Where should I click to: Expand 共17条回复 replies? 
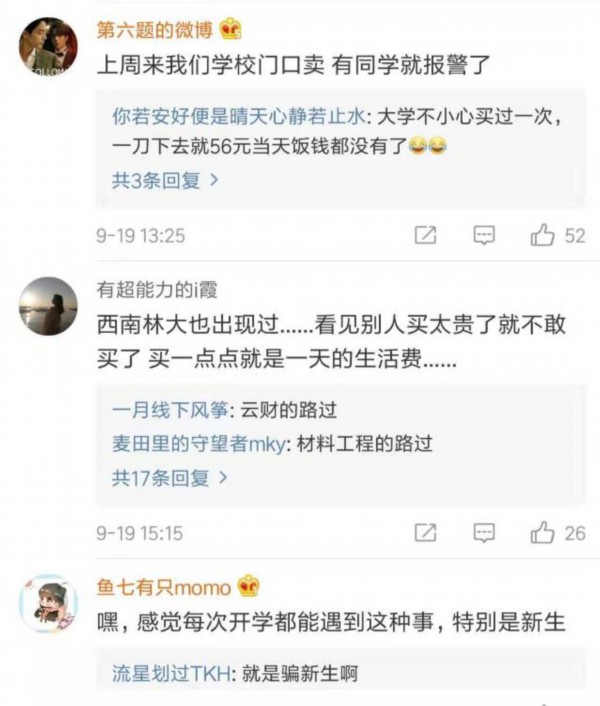tap(168, 478)
